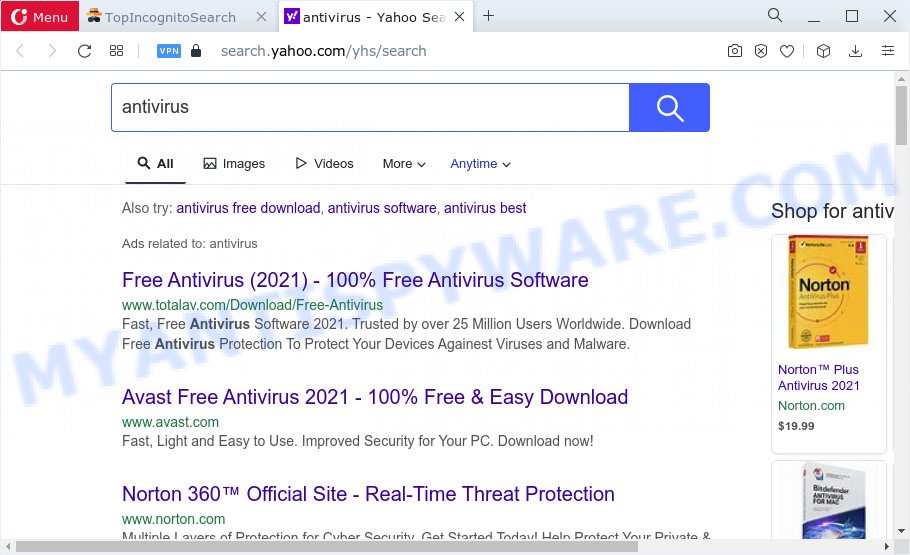
Task: Go back with the back arrow
Action: coord(20,51)
